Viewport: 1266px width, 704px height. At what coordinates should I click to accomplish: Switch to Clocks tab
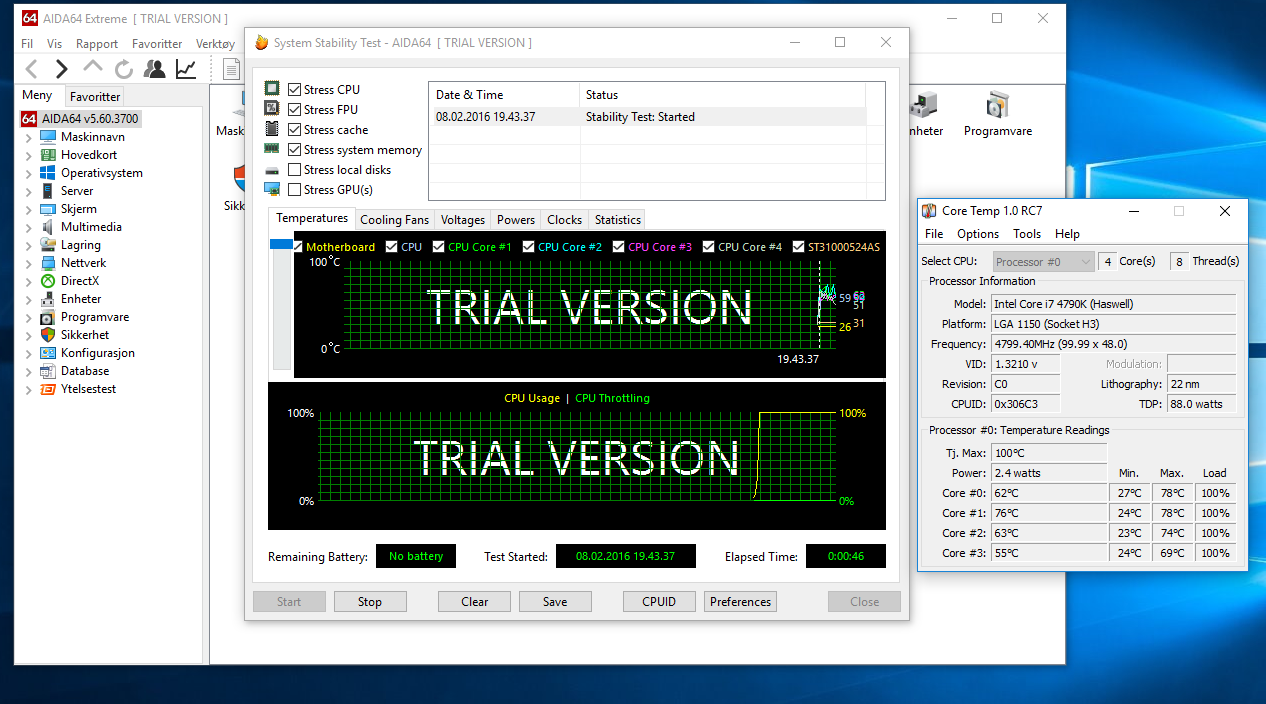point(564,220)
